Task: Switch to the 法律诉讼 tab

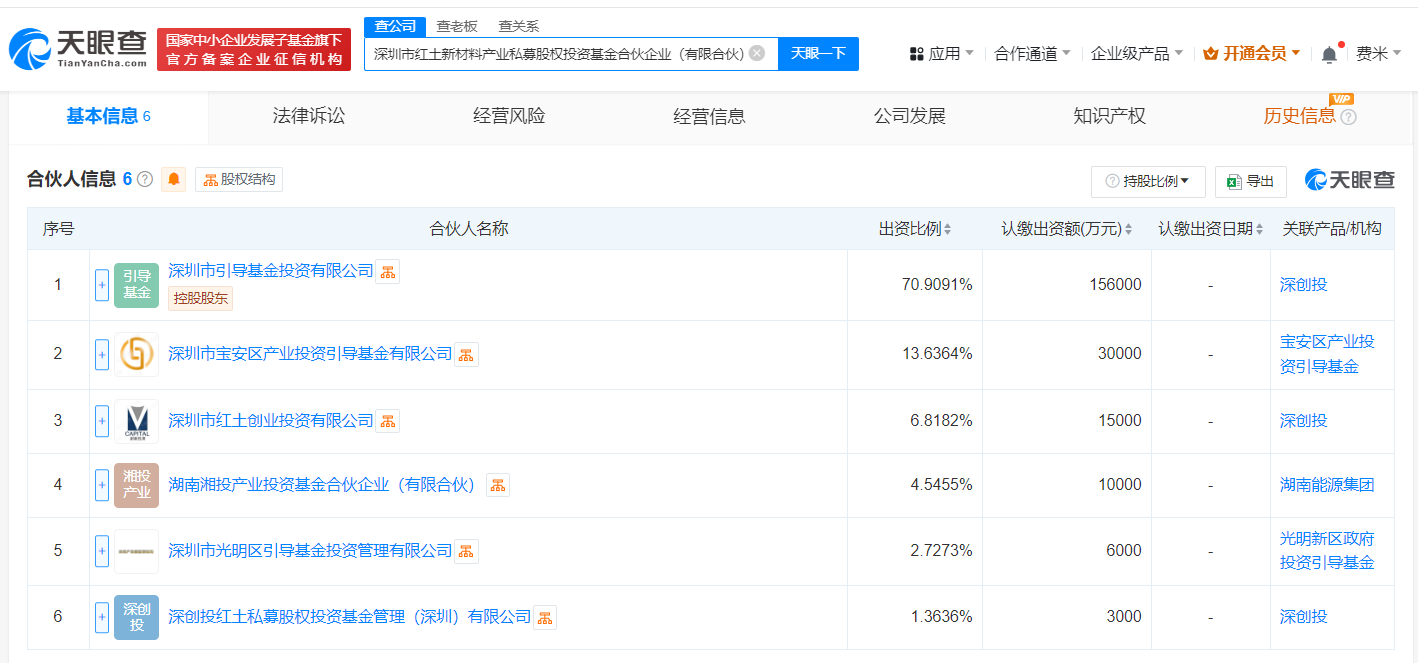Action: (x=308, y=116)
